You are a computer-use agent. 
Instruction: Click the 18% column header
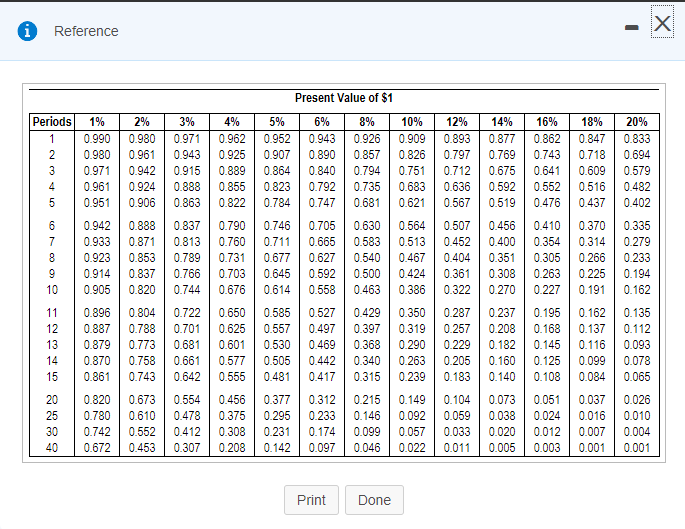click(x=592, y=121)
